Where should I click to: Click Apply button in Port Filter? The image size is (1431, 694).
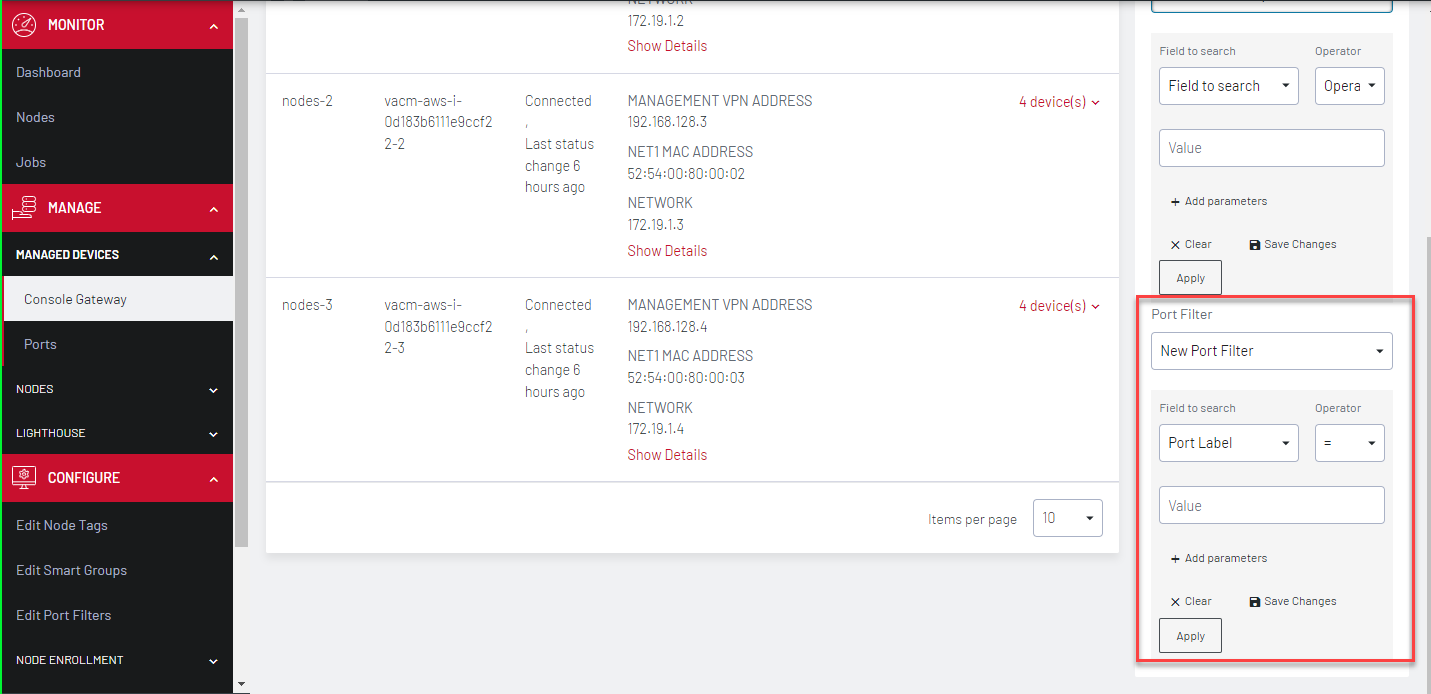click(x=1190, y=636)
